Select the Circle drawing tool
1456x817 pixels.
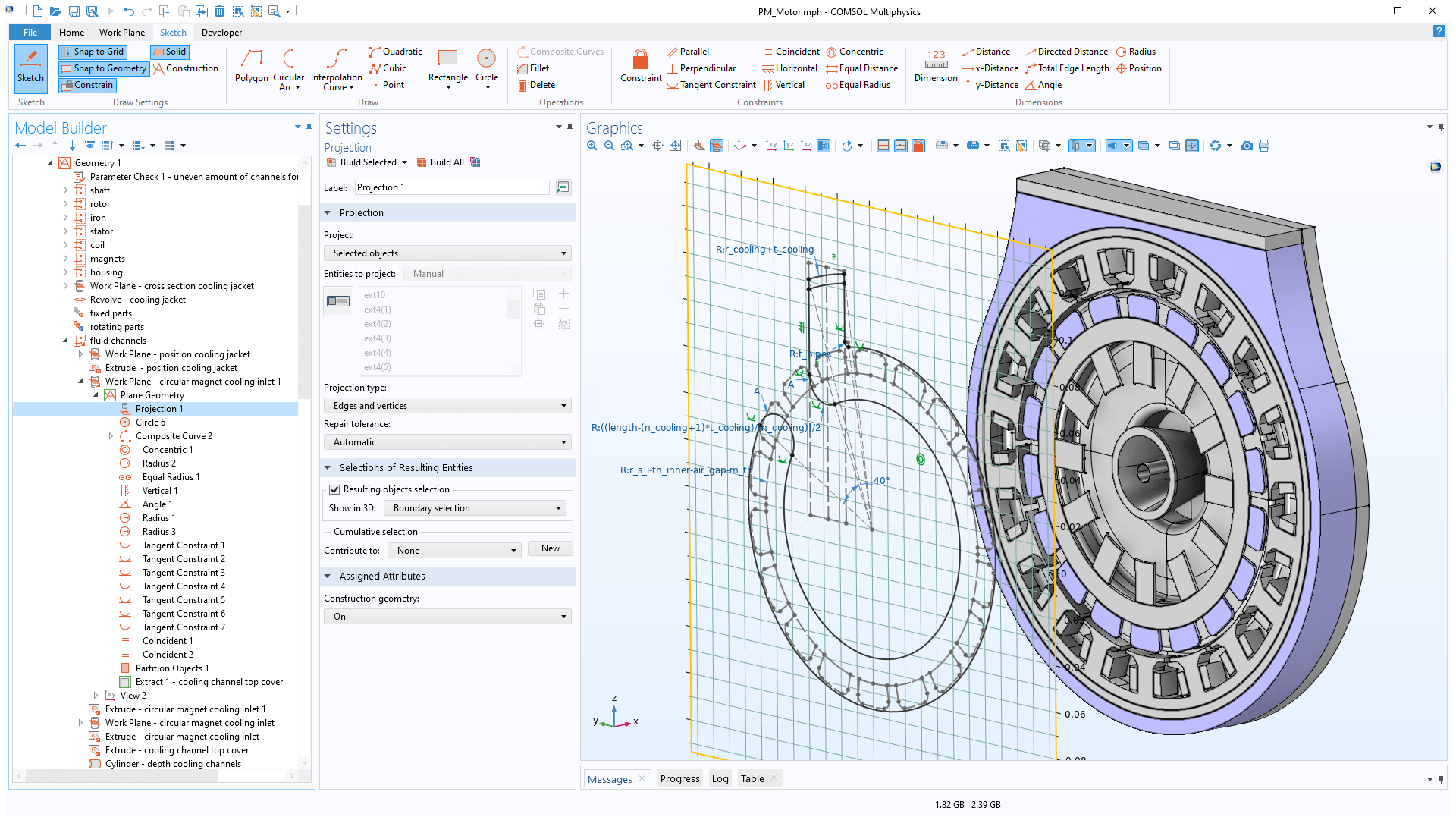click(486, 67)
